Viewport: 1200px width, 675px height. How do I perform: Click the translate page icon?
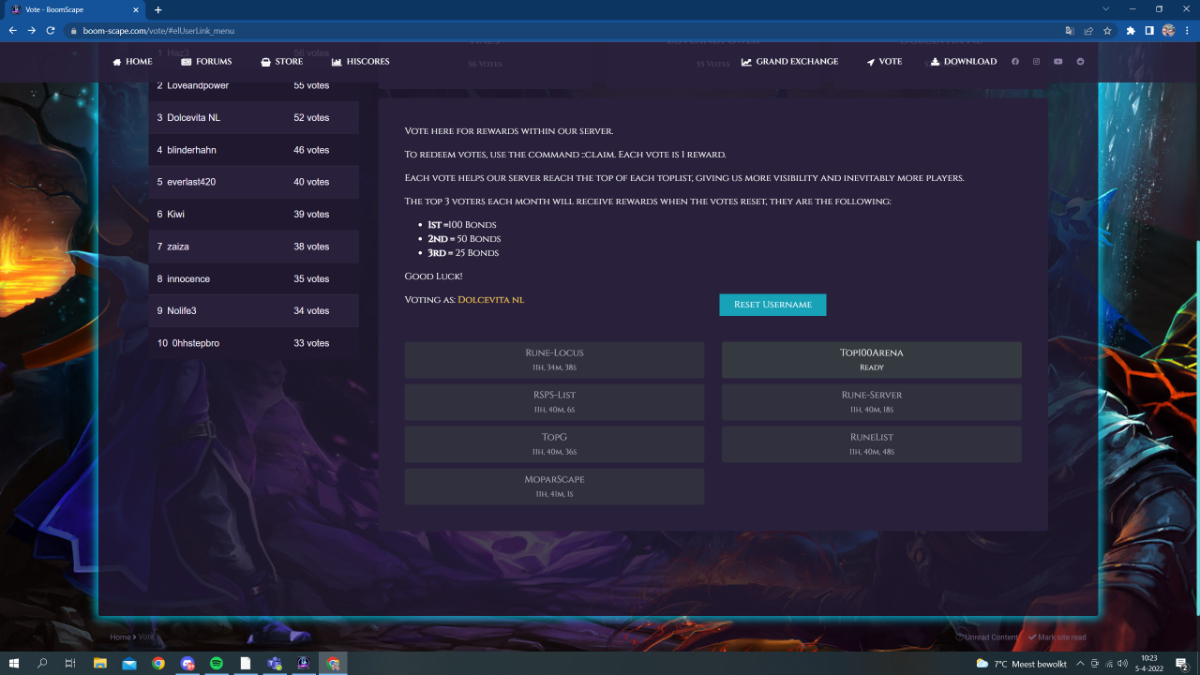point(1070,31)
